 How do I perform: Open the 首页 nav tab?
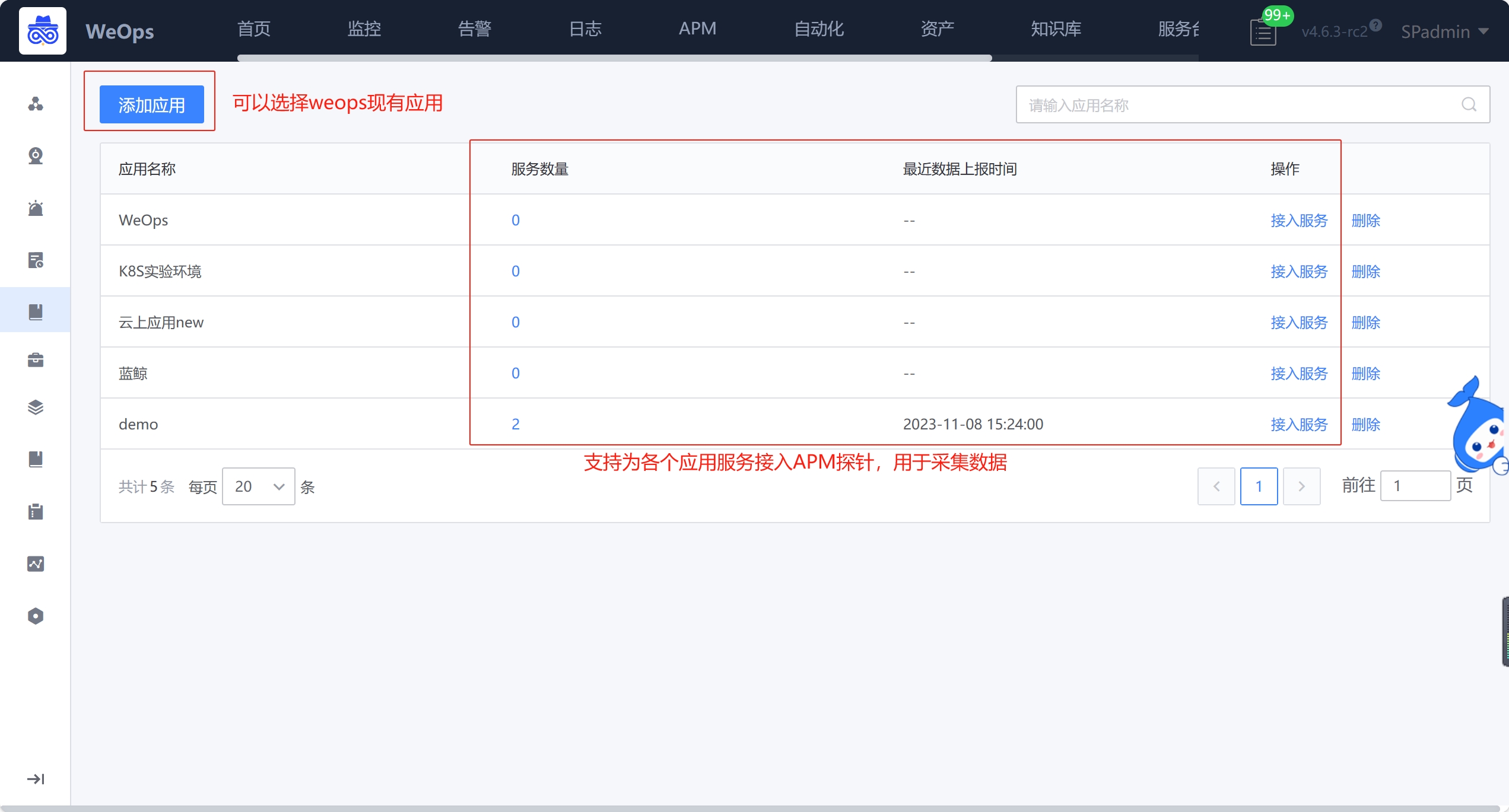[x=254, y=28]
